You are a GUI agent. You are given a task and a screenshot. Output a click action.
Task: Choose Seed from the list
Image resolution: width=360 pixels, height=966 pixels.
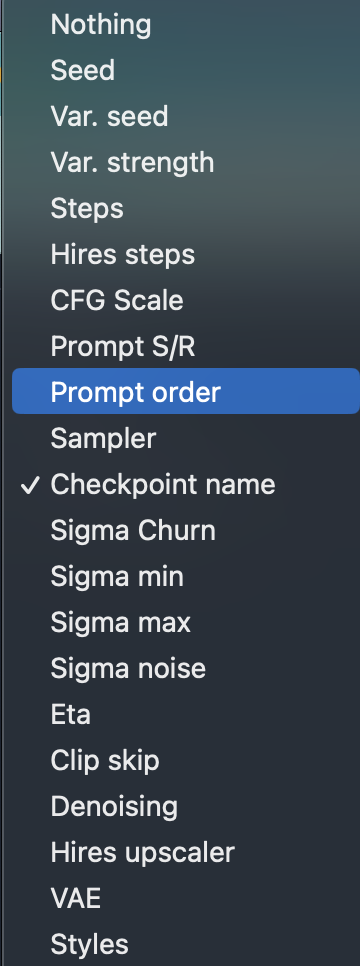[x=185, y=70]
